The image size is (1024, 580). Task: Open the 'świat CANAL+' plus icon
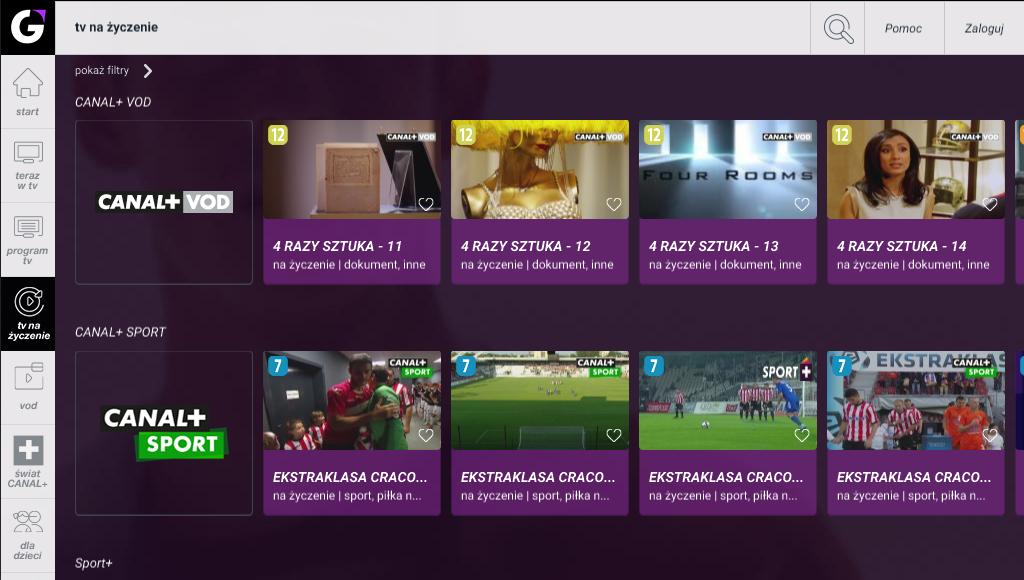coord(28,451)
